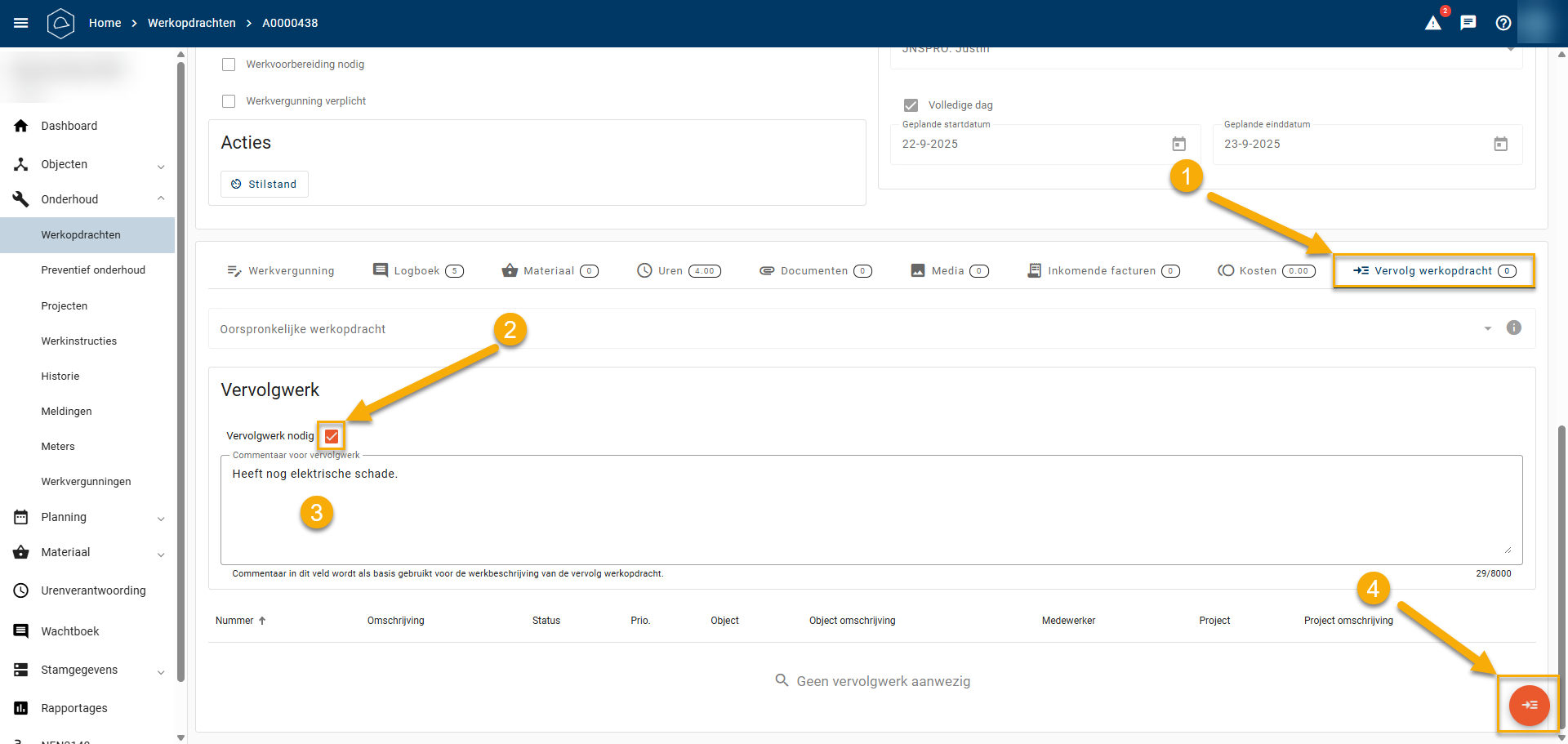This screenshot has width=1568, height=744.
Task: Sort the table by Nummer column
Action: tap(235, 621)
